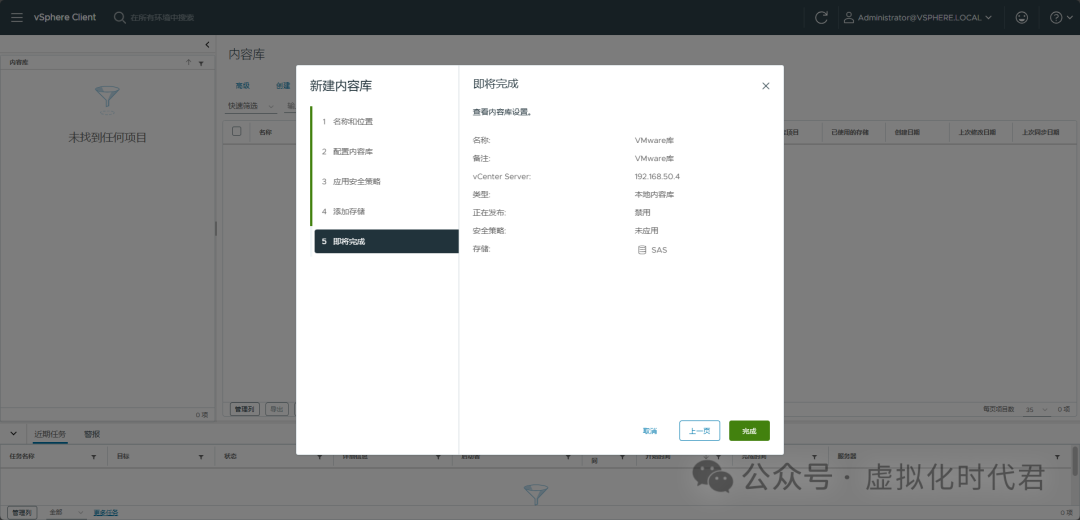Close the 新建内容库 dialog with X

[765, 86]
